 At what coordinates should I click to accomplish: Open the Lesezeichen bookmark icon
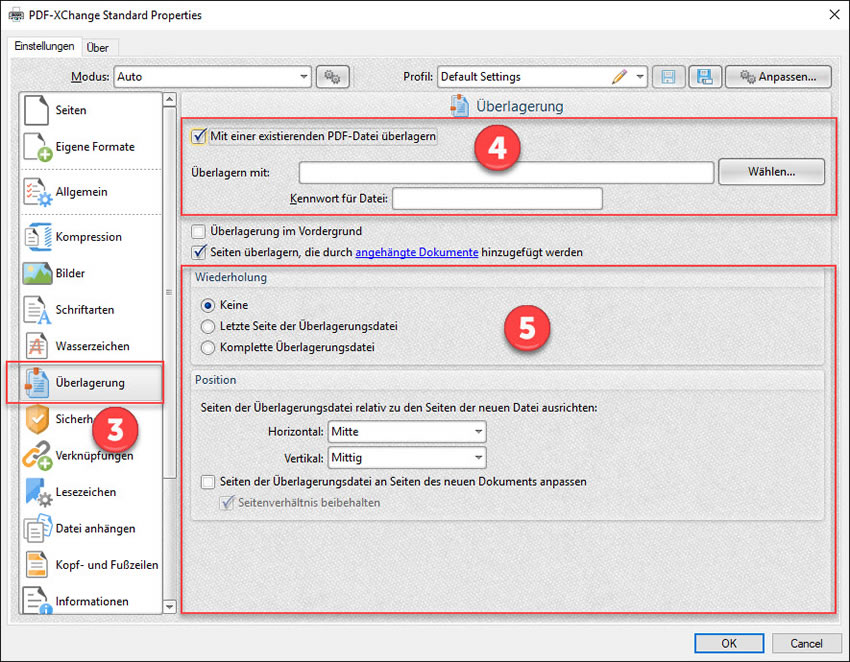click(x=38, y=492)
